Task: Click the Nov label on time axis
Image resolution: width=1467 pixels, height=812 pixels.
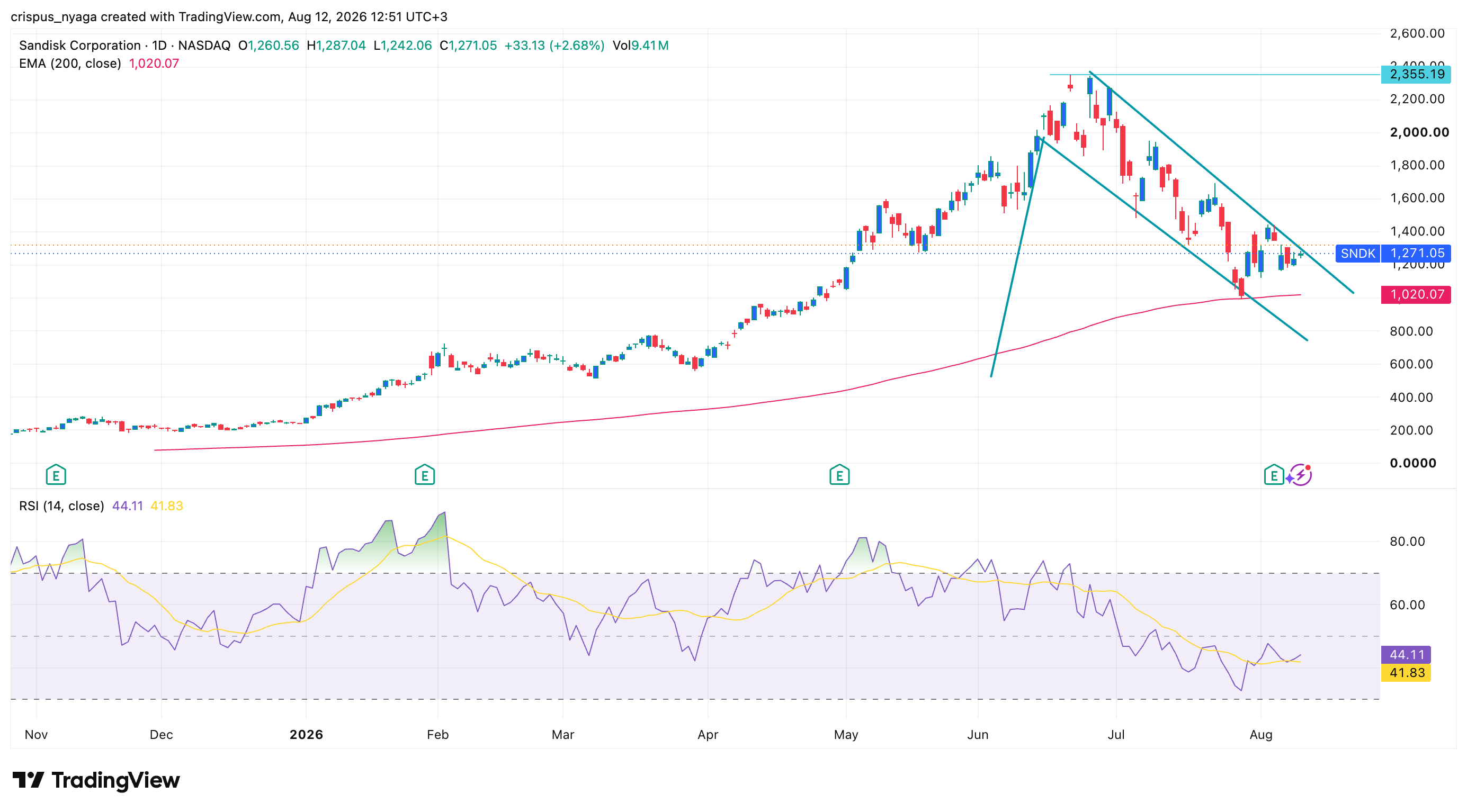Action: coord(37,735)
